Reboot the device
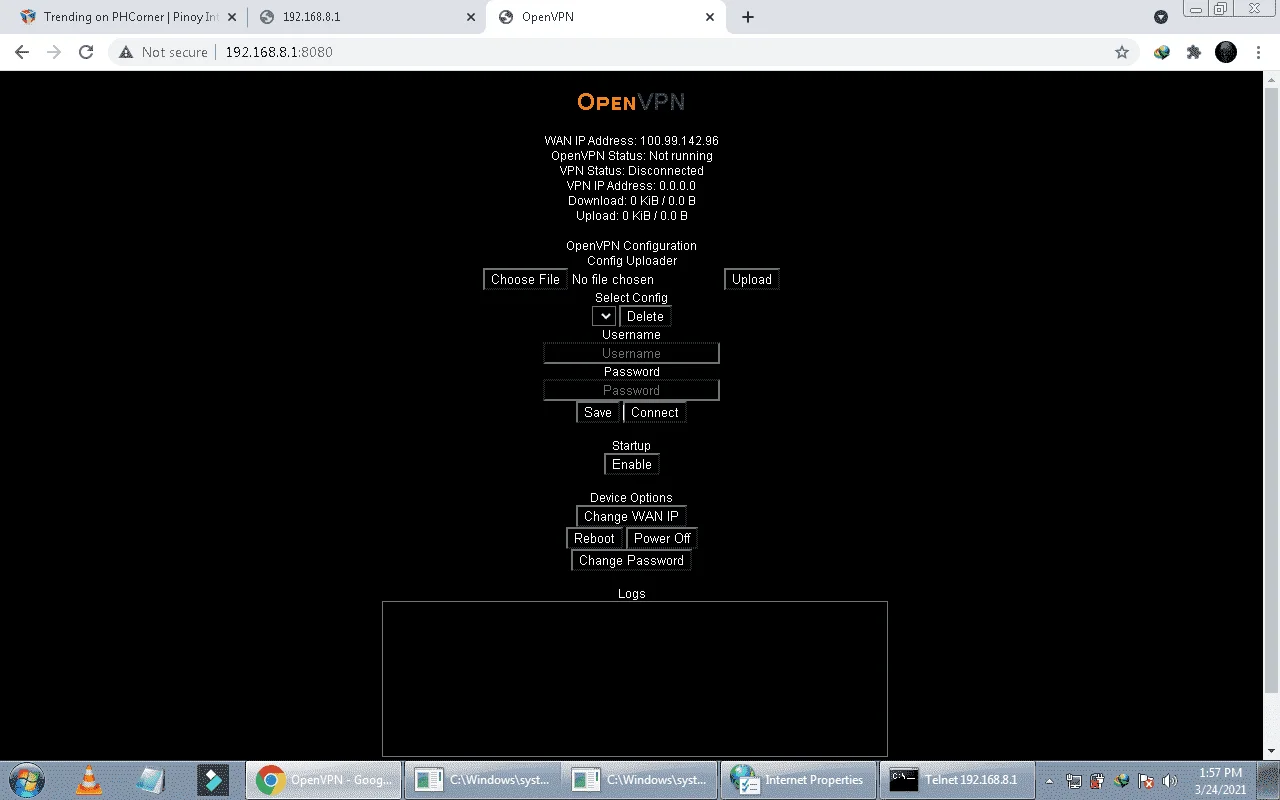The image size is (1280, 800). click(x=594, y=539)
